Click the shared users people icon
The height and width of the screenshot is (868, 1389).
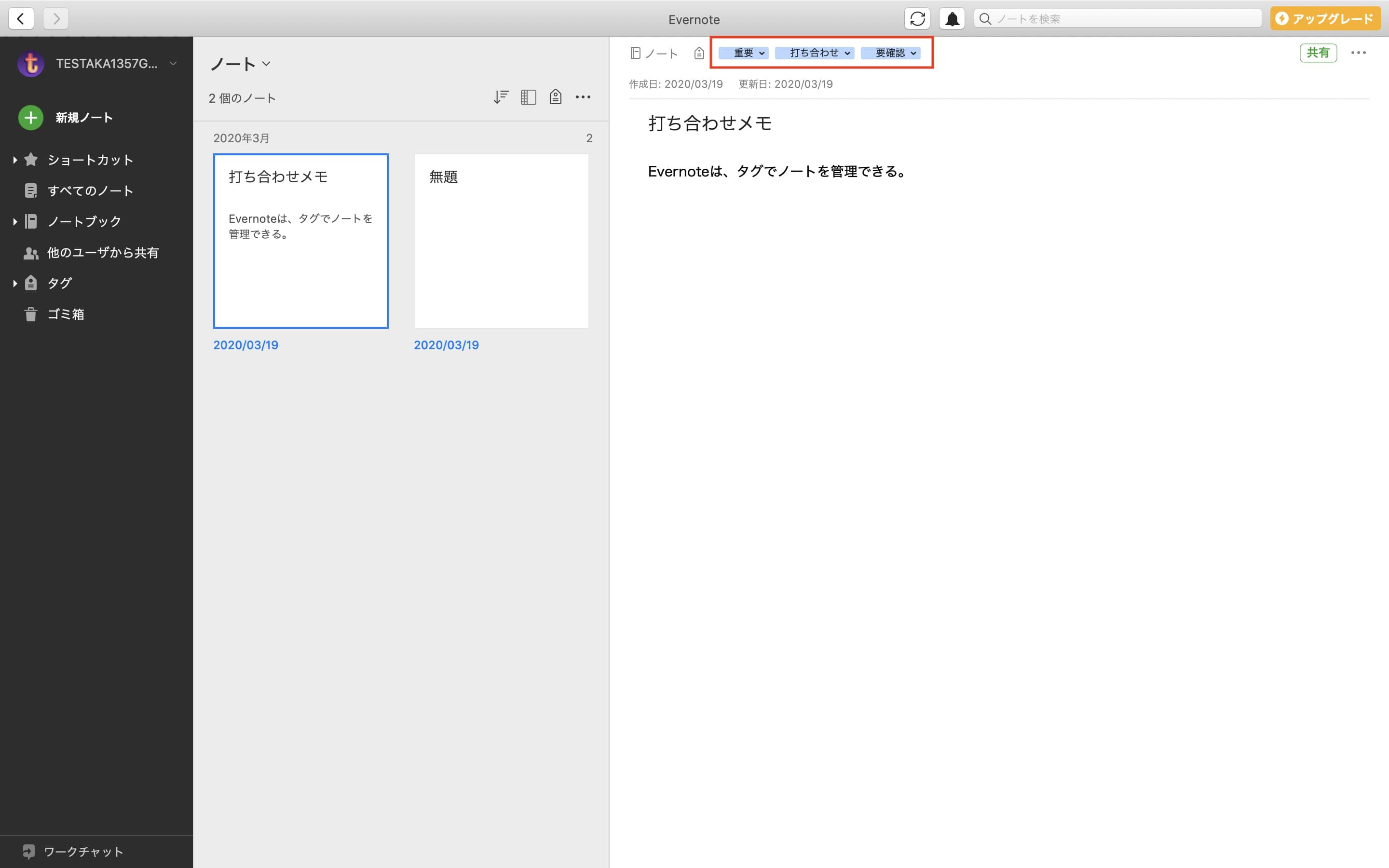[x=31, y=253]
